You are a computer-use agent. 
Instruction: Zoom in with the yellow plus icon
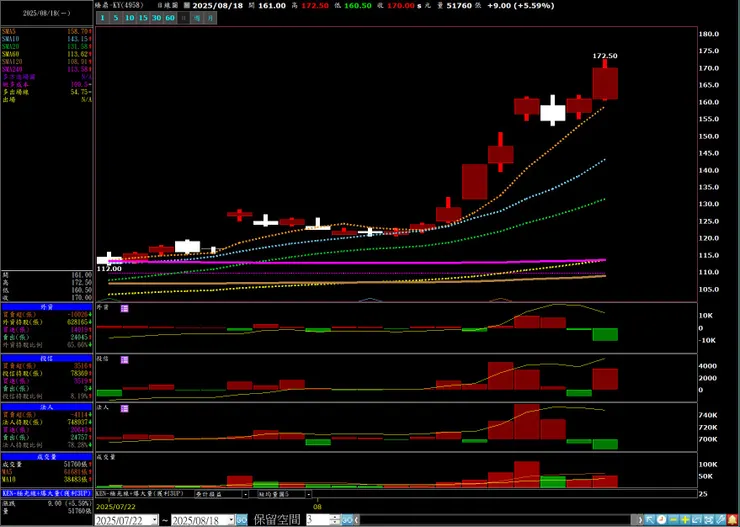[x=685, y=519]
